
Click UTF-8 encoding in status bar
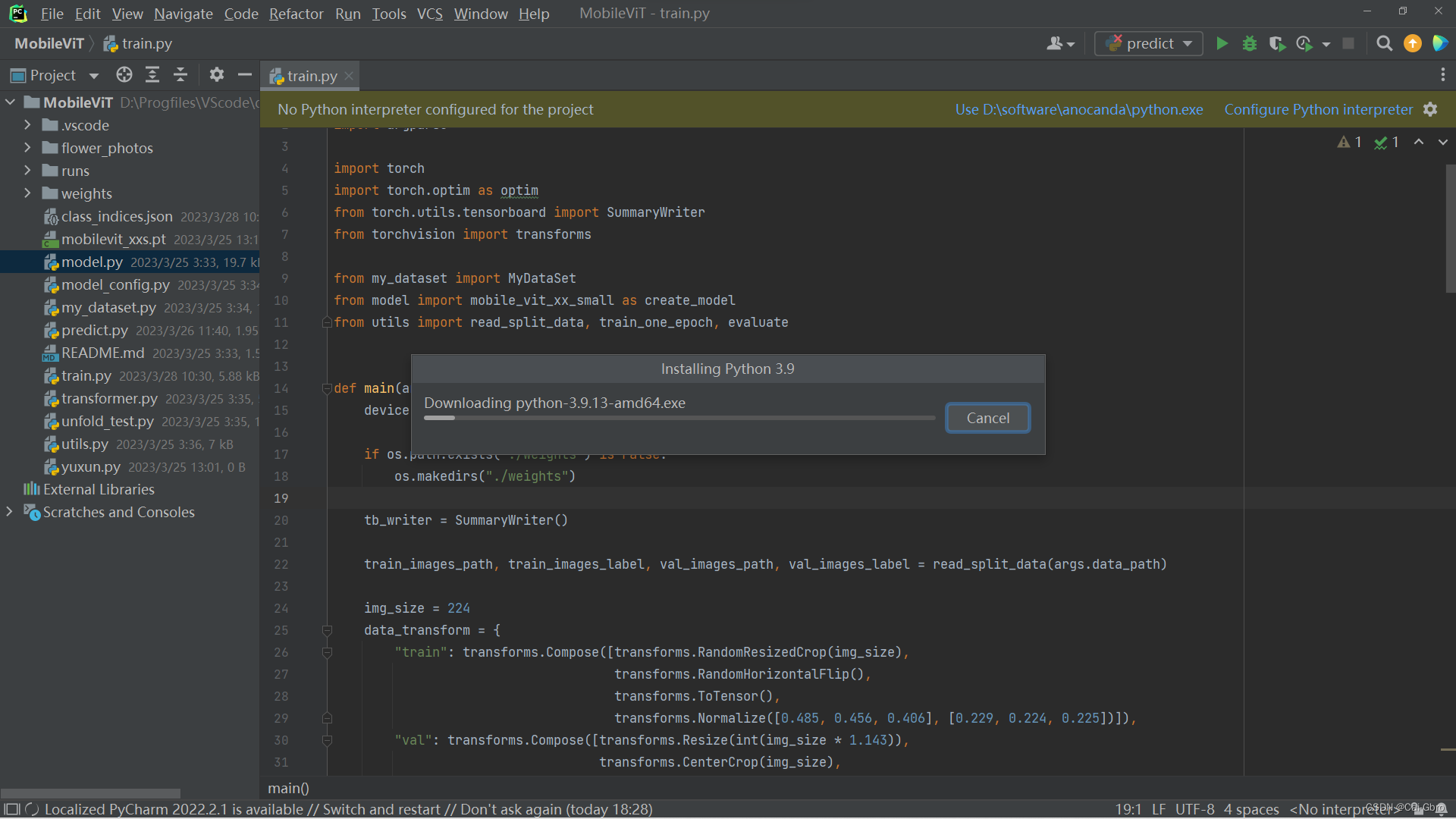click(1194, 809)
